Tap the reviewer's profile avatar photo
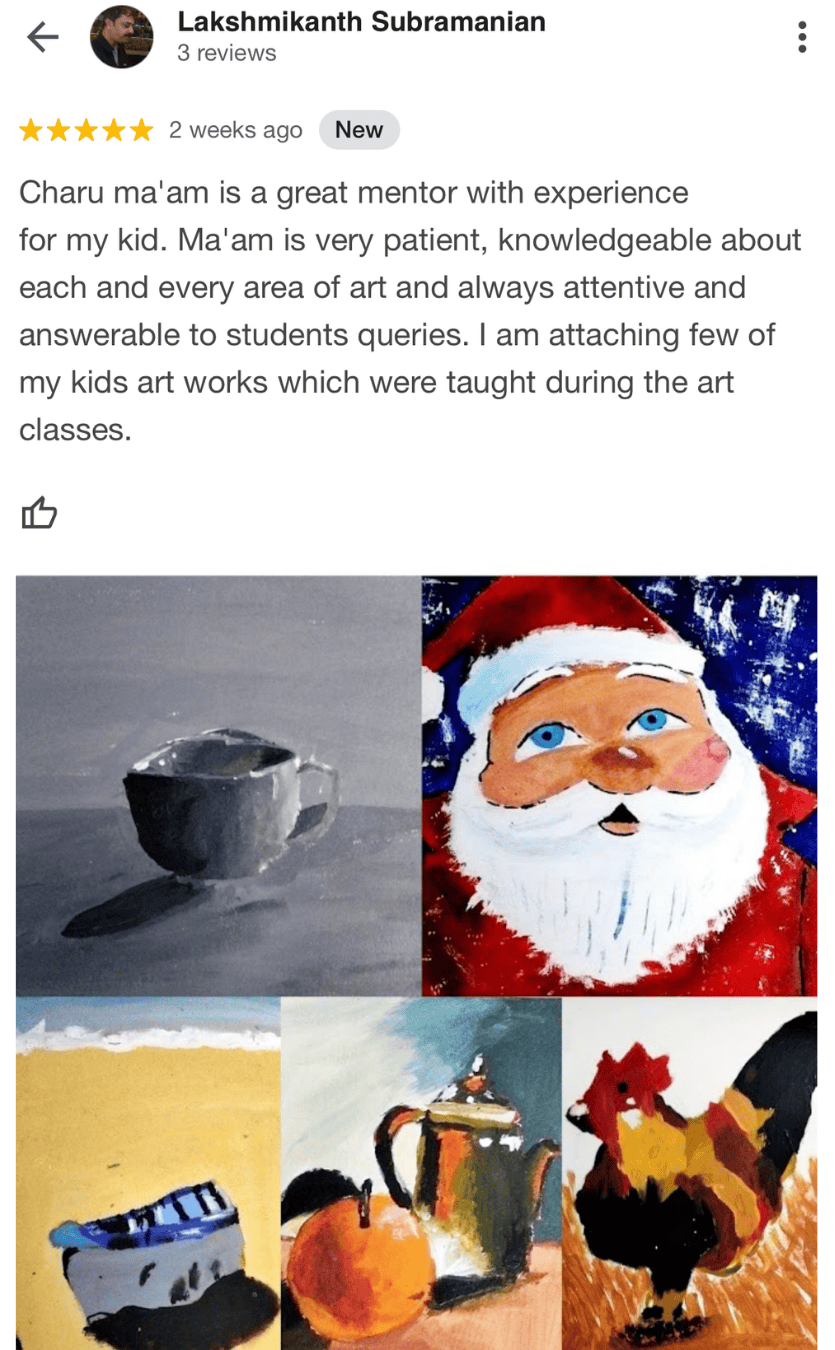The image size is (835, 1350). coord(122,37)
